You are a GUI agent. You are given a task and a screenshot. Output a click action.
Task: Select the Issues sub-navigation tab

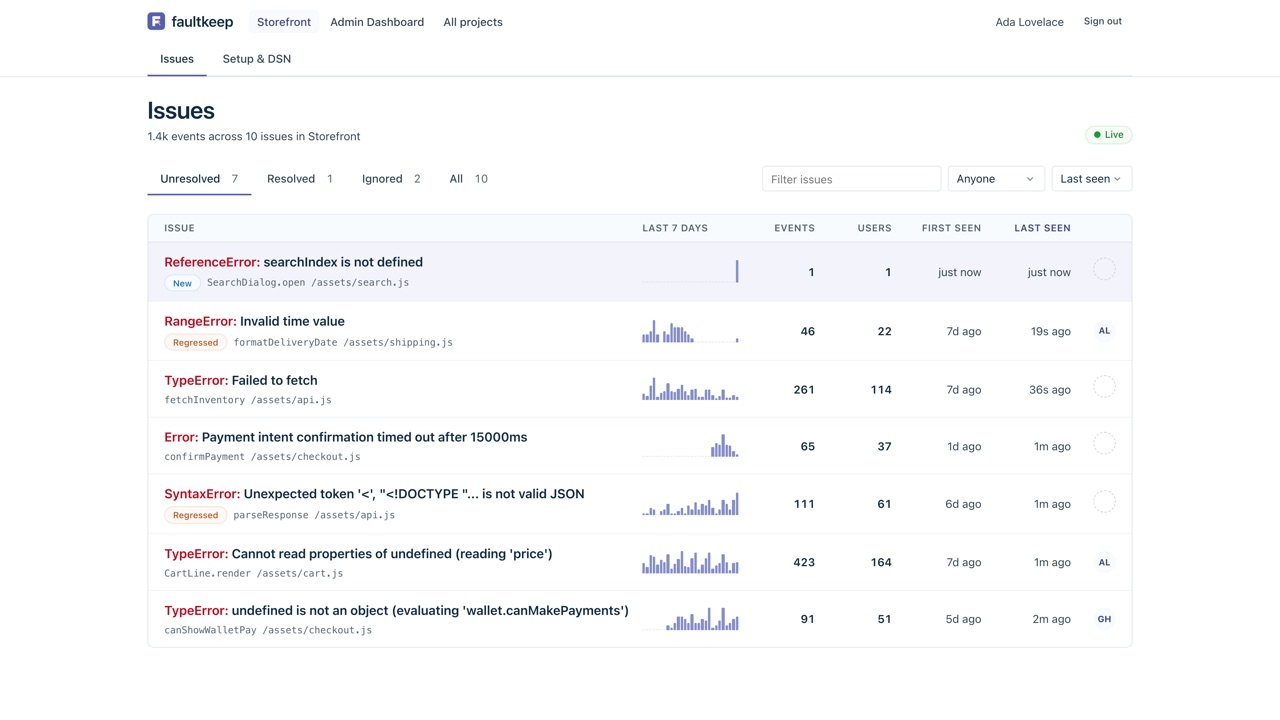point(177,59)
